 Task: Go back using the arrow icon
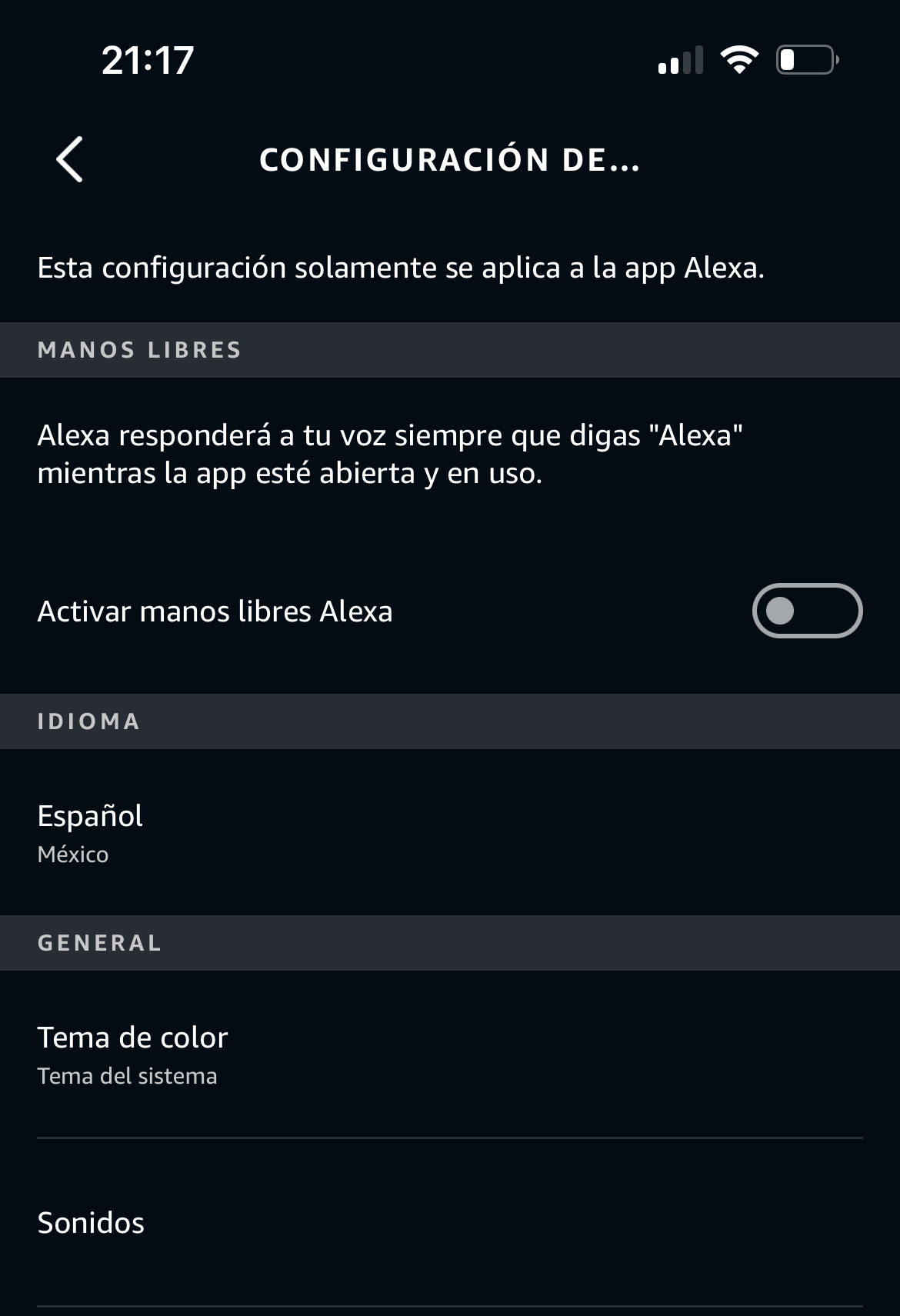(70, 160)
